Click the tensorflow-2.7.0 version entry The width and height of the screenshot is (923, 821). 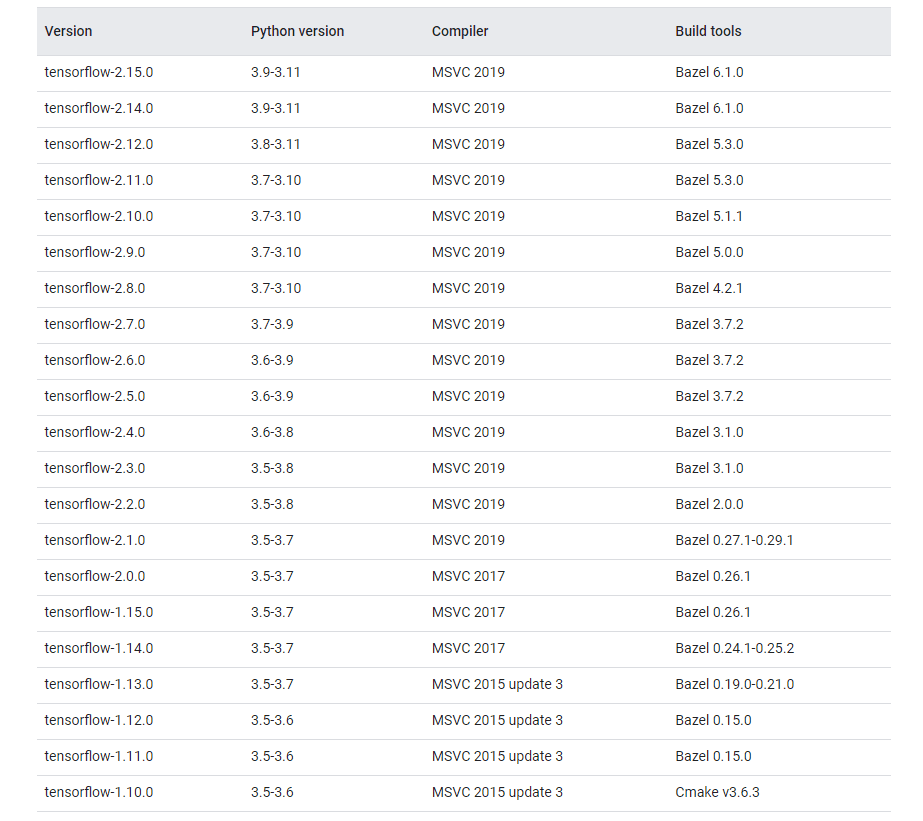[95, 324]
